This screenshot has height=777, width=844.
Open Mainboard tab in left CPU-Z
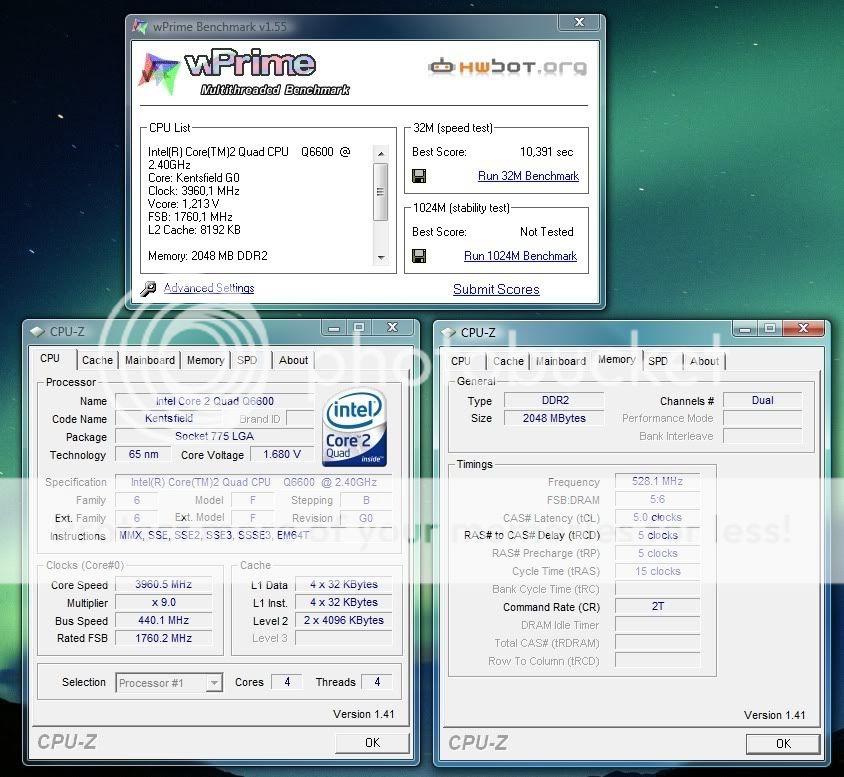point(150,360)
